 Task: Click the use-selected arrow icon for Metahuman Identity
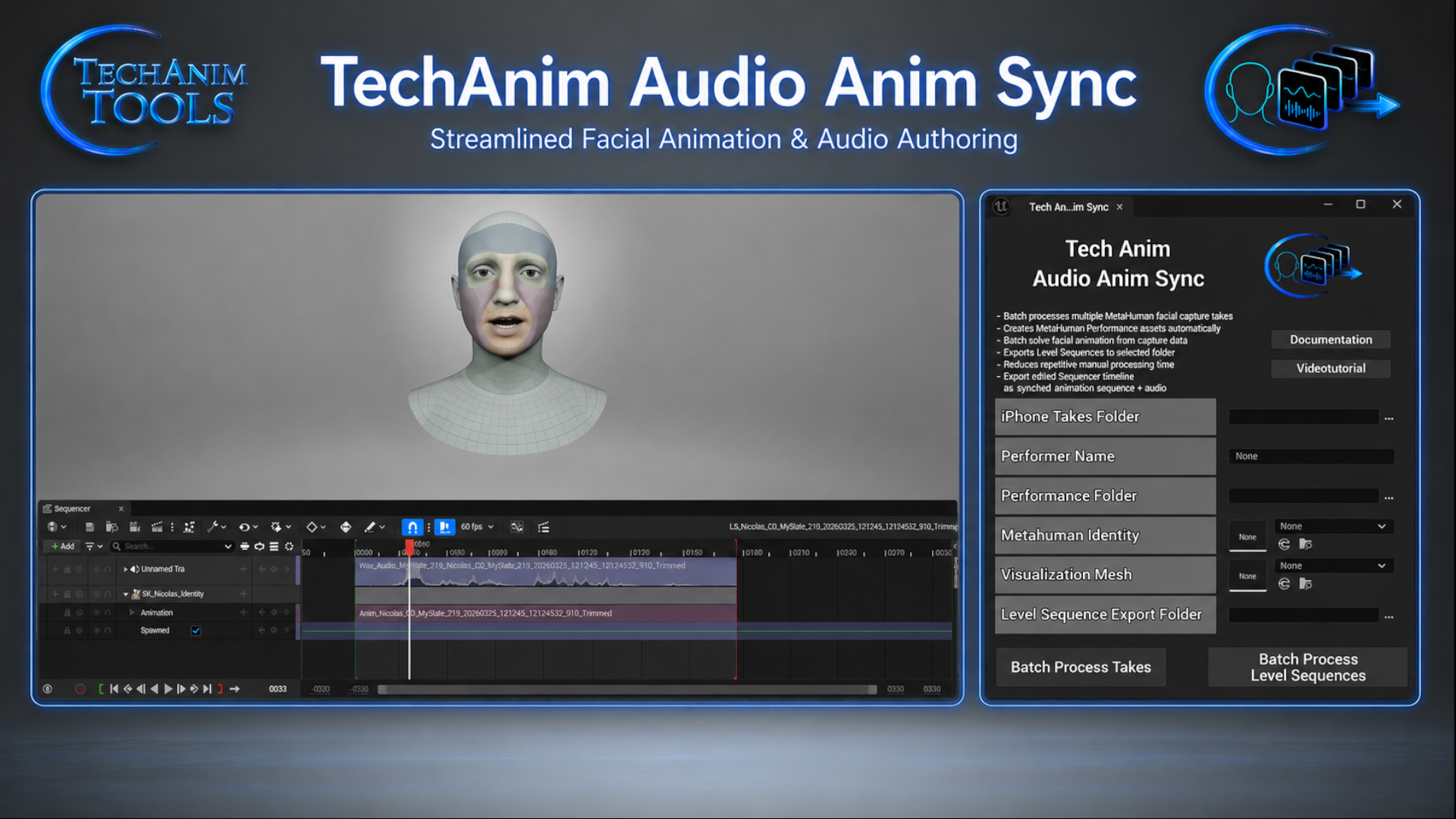[x=1284, y=544]
